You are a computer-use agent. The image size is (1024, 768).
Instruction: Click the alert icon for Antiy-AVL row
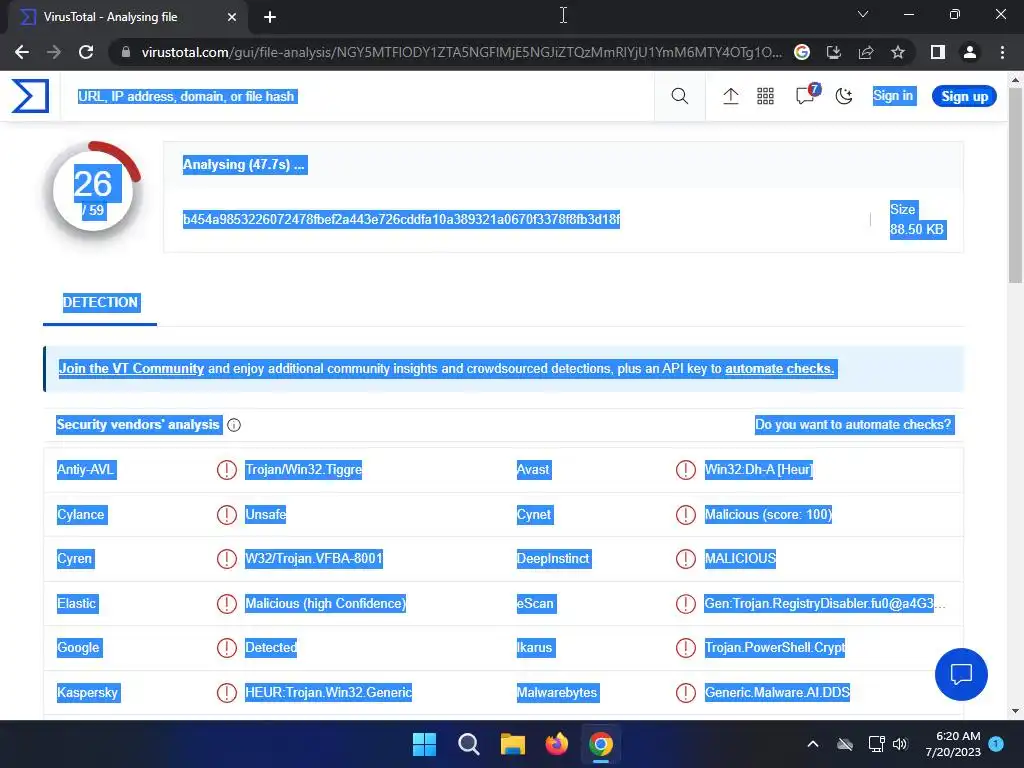[x=226, y=470]
